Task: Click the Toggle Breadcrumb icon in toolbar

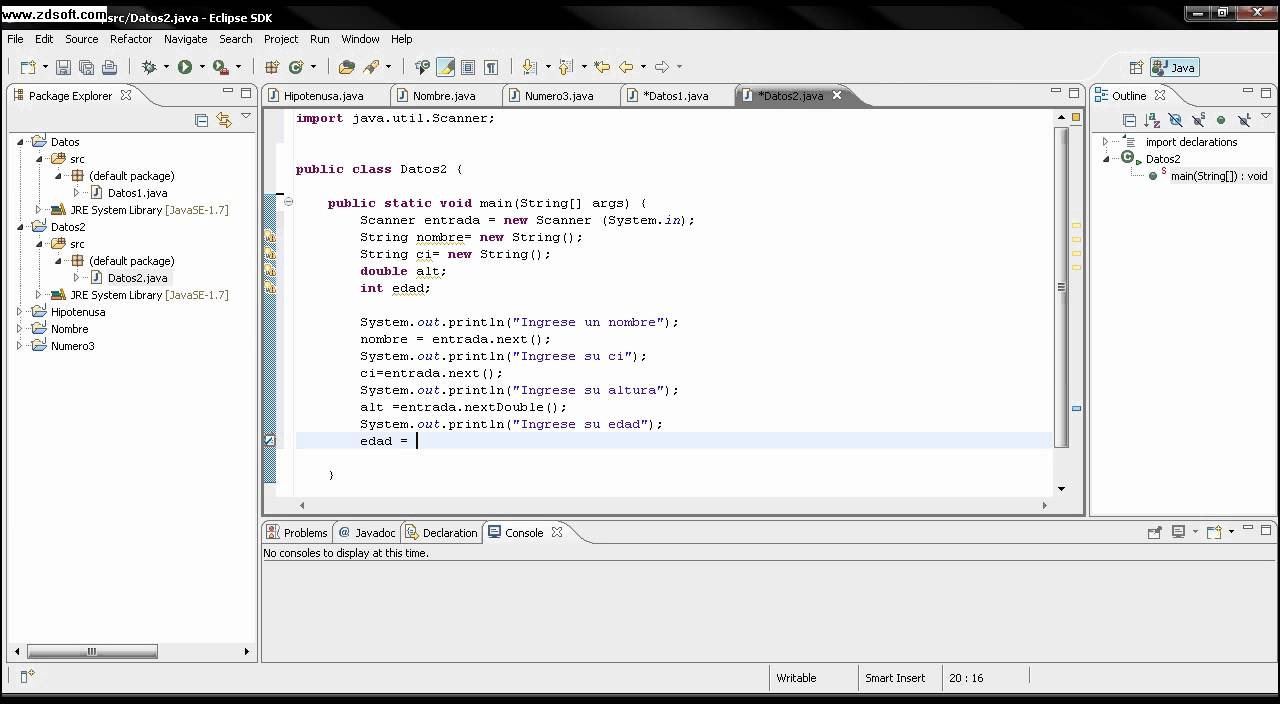Action: [x=422, y=67]
